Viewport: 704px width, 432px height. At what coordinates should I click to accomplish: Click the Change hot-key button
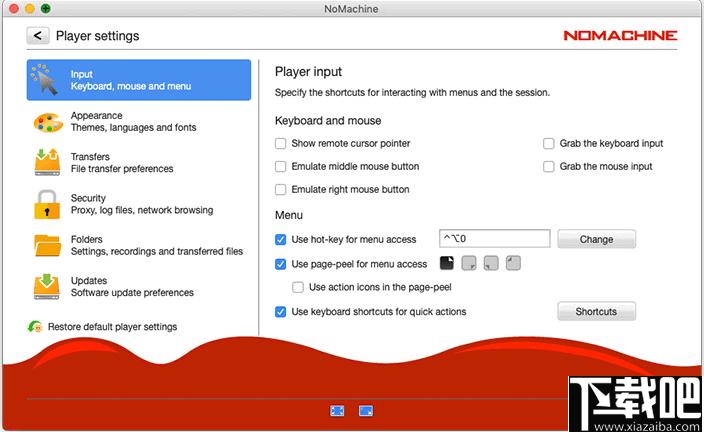click(x=596, y=239)
